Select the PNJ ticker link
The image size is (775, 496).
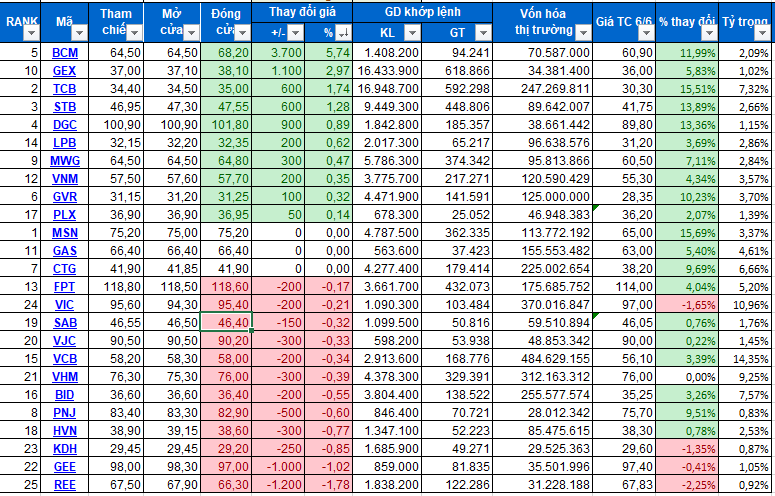click(65, 413)
